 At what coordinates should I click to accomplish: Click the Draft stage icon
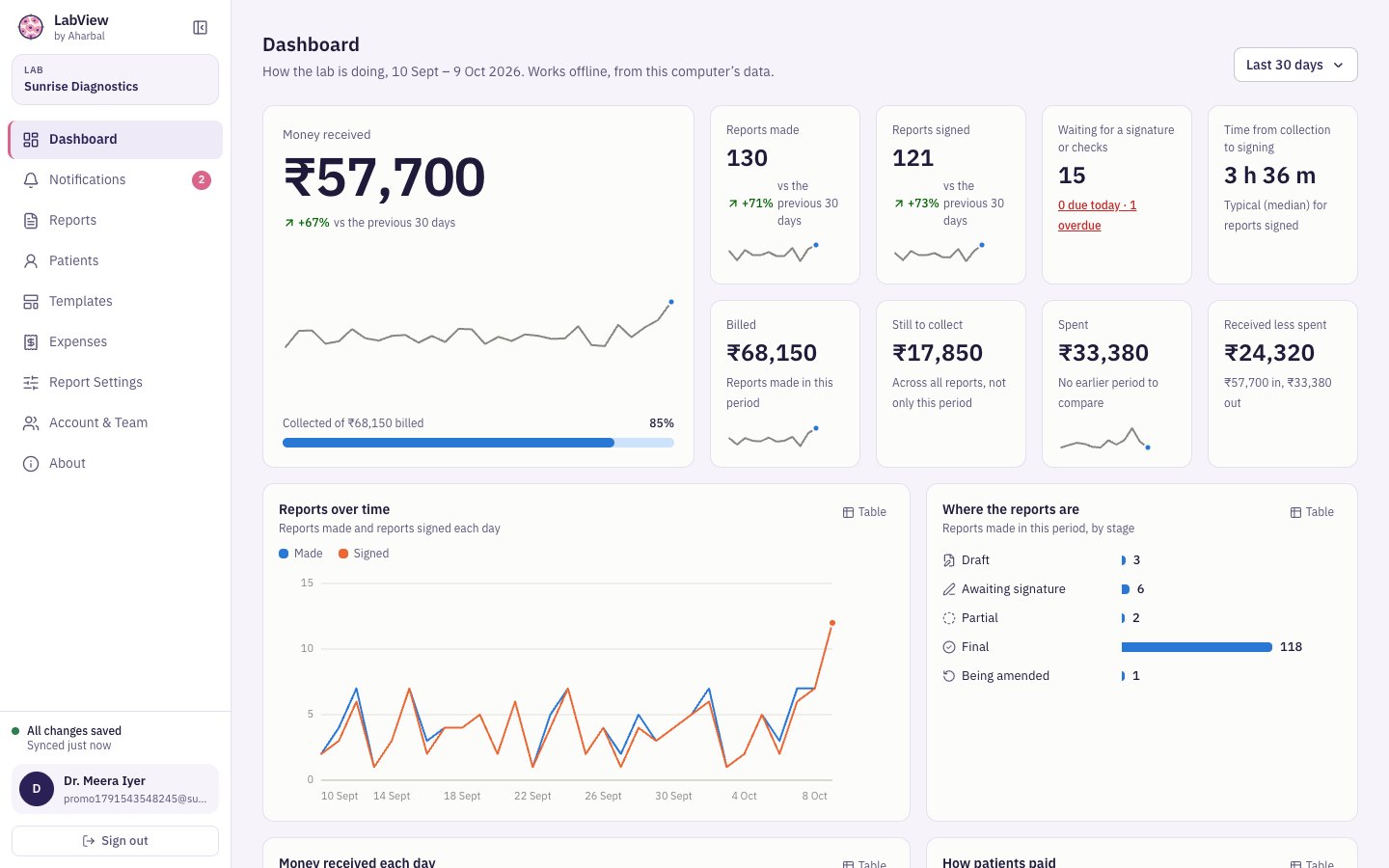(x=949, y=560)
